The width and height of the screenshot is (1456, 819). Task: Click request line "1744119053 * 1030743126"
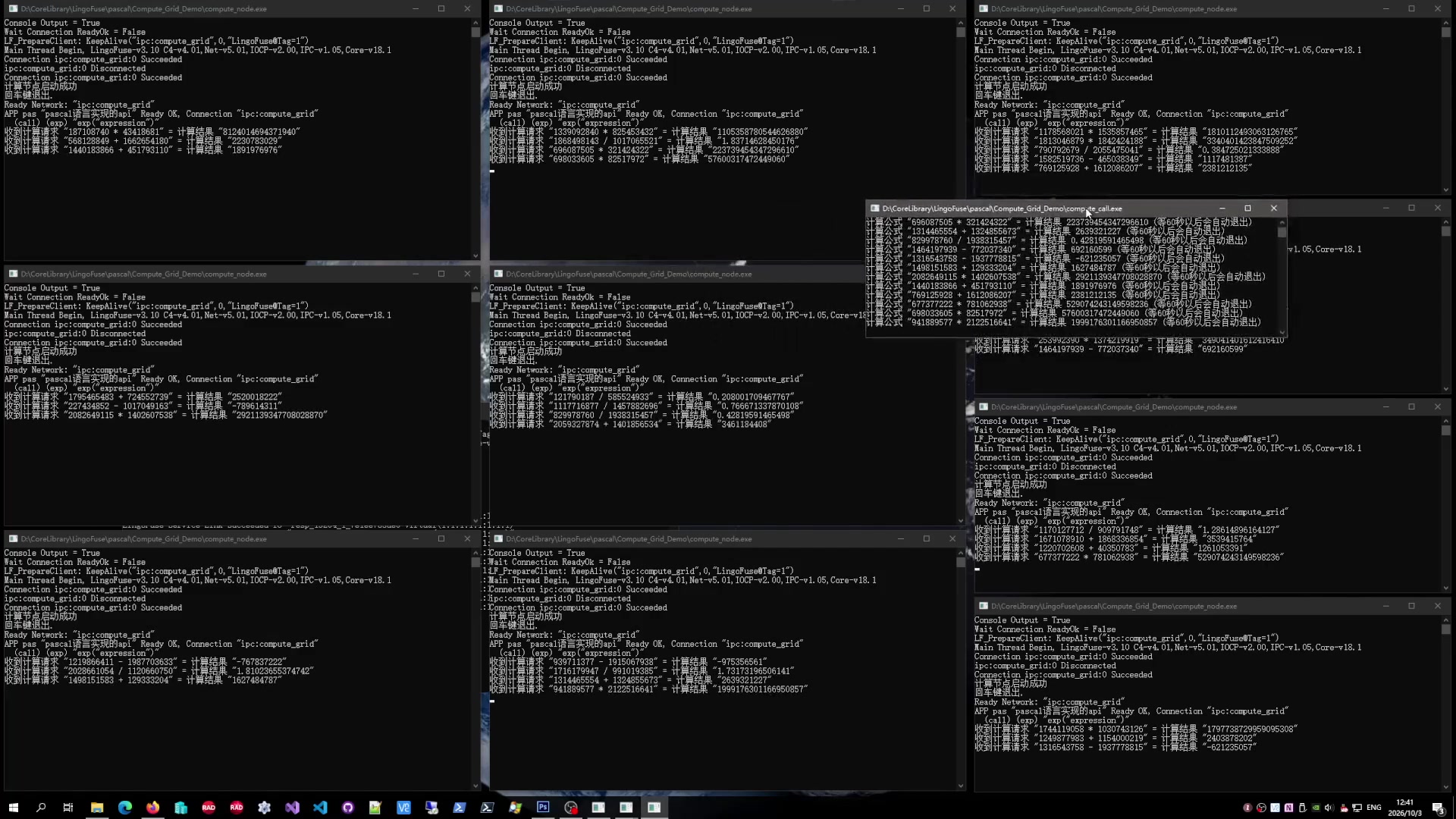click(x=1136, y=730)
